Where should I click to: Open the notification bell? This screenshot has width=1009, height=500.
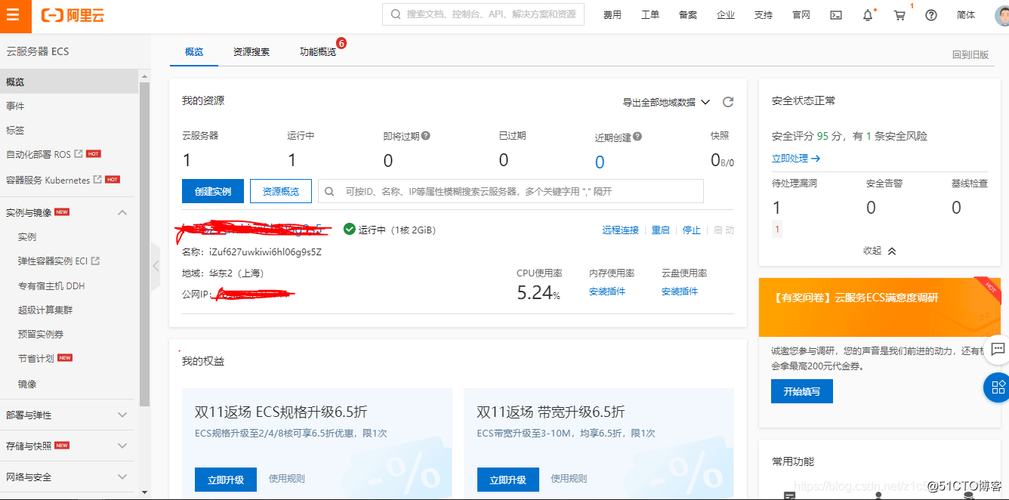(867, 15)
